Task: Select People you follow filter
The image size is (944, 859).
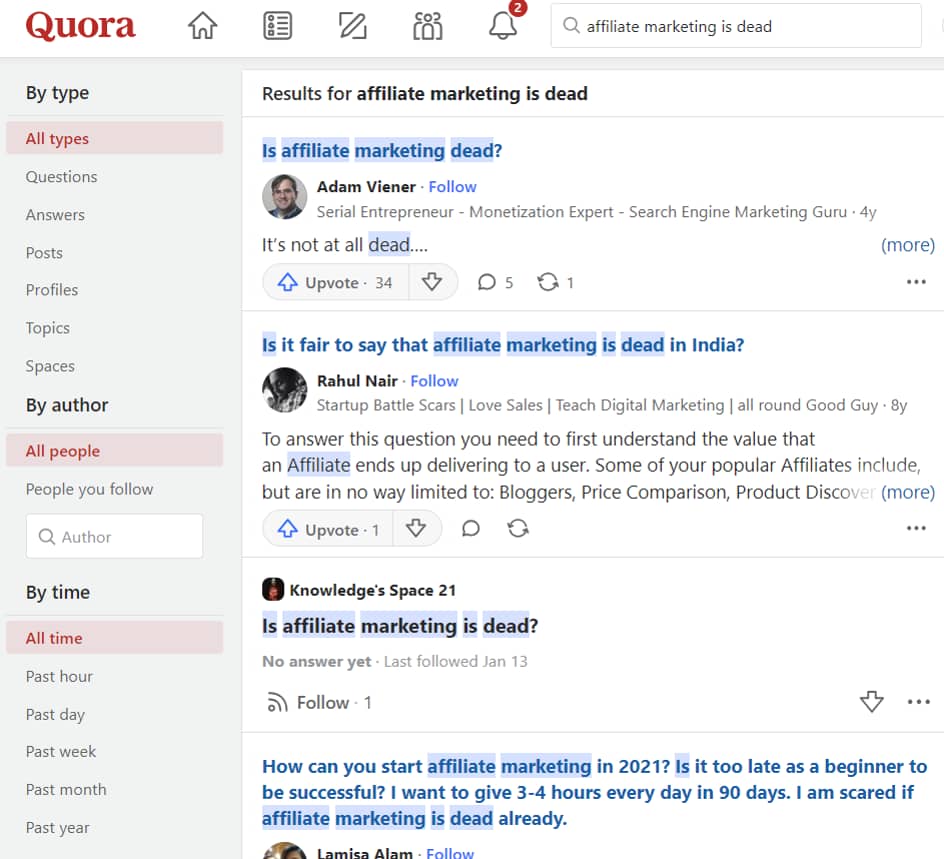Action: click(x=89, y=489)
